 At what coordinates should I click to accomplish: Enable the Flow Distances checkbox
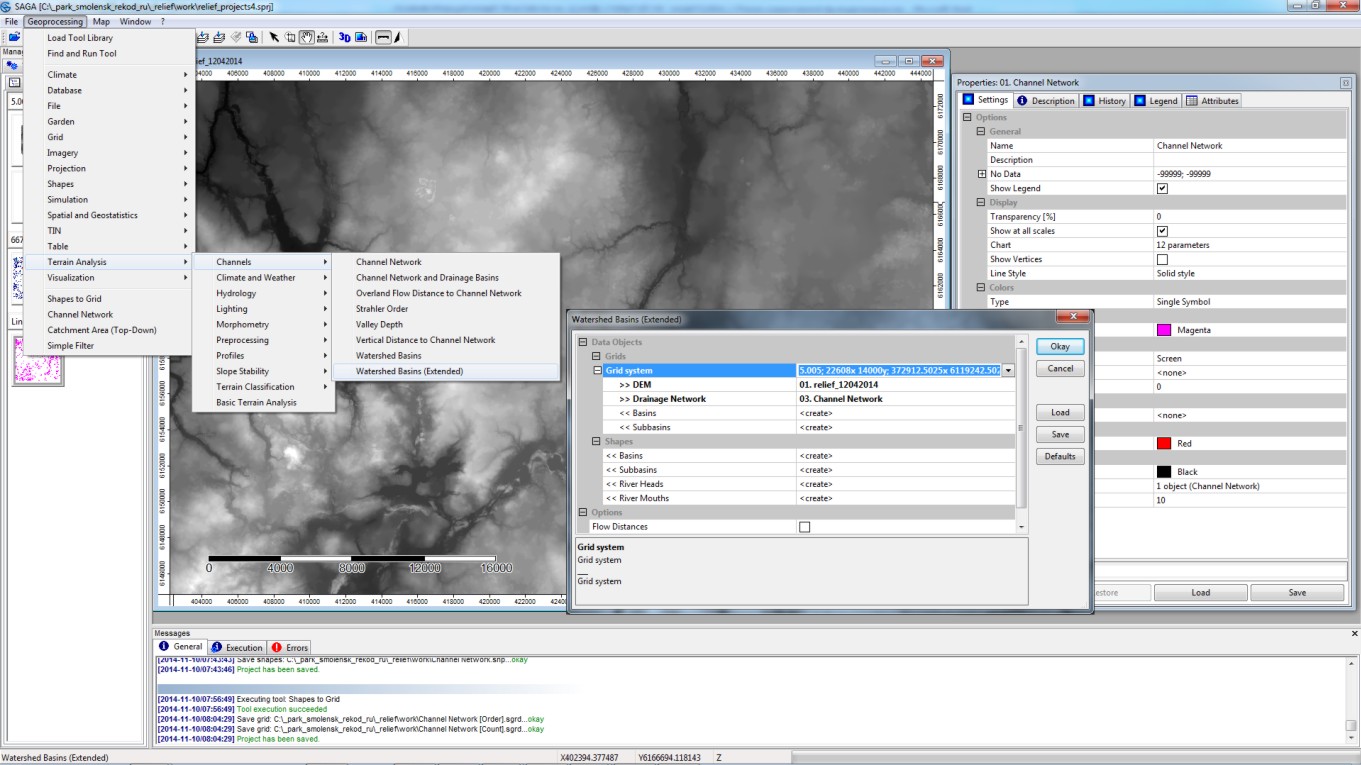pos(805,527)
